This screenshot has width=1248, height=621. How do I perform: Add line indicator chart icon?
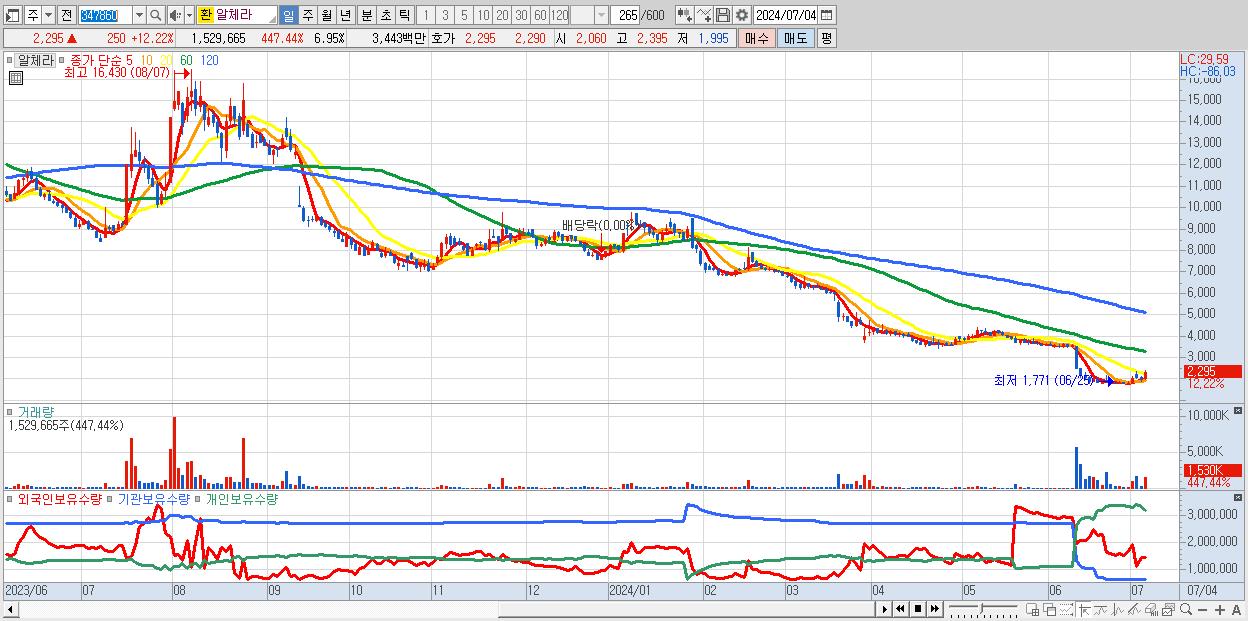704,15
